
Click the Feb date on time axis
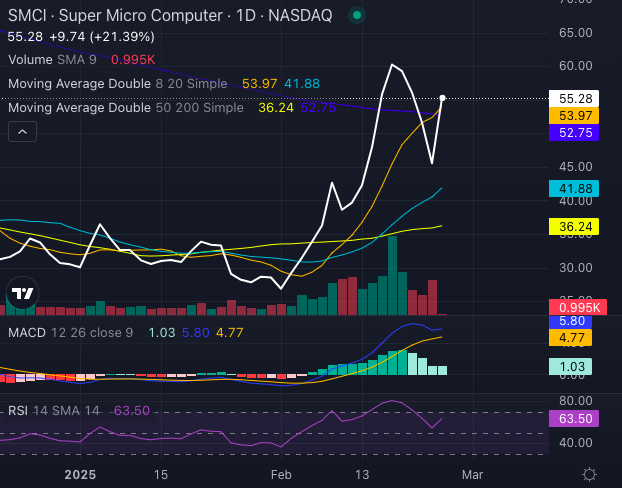click(x=282, y=473)
